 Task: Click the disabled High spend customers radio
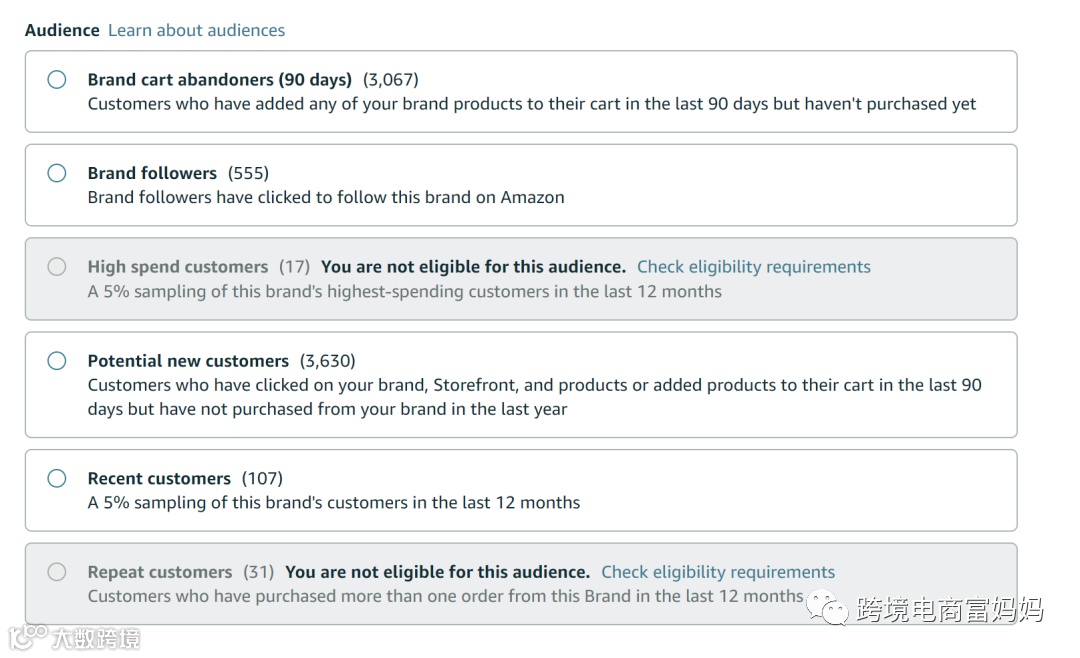57,267
